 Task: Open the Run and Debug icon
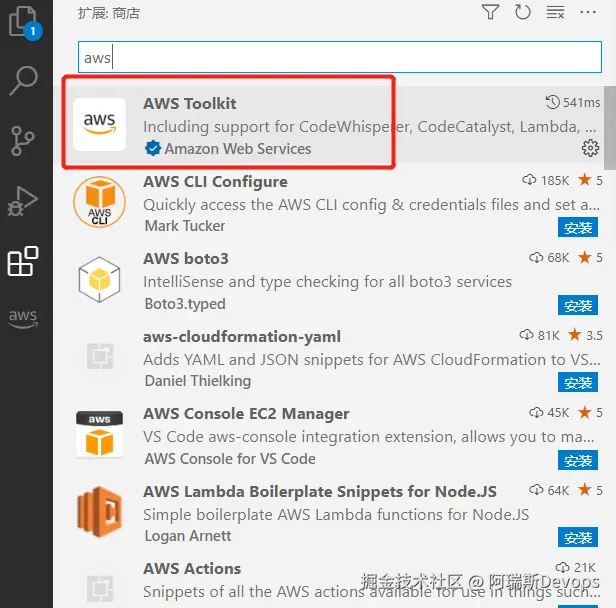point(23,201)
